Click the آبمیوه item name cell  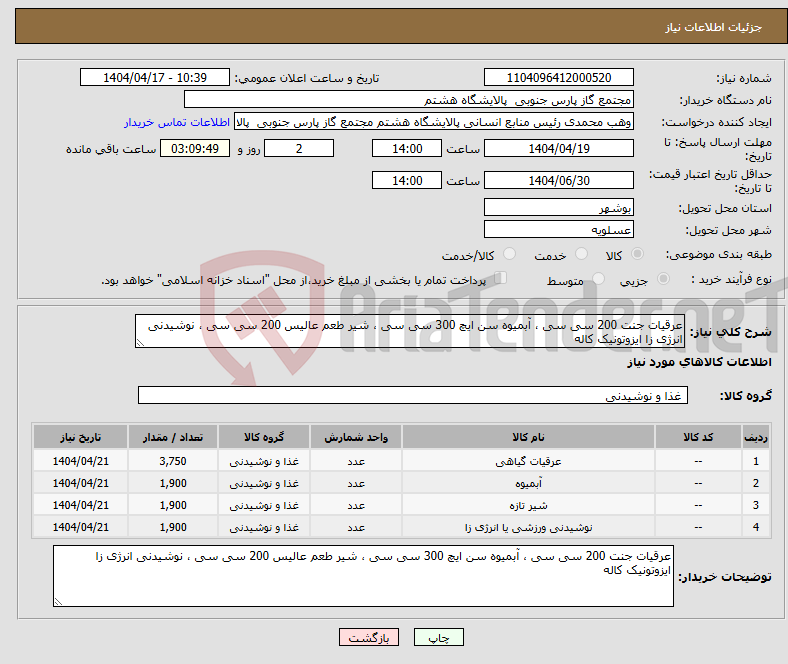tap(528, 483)
